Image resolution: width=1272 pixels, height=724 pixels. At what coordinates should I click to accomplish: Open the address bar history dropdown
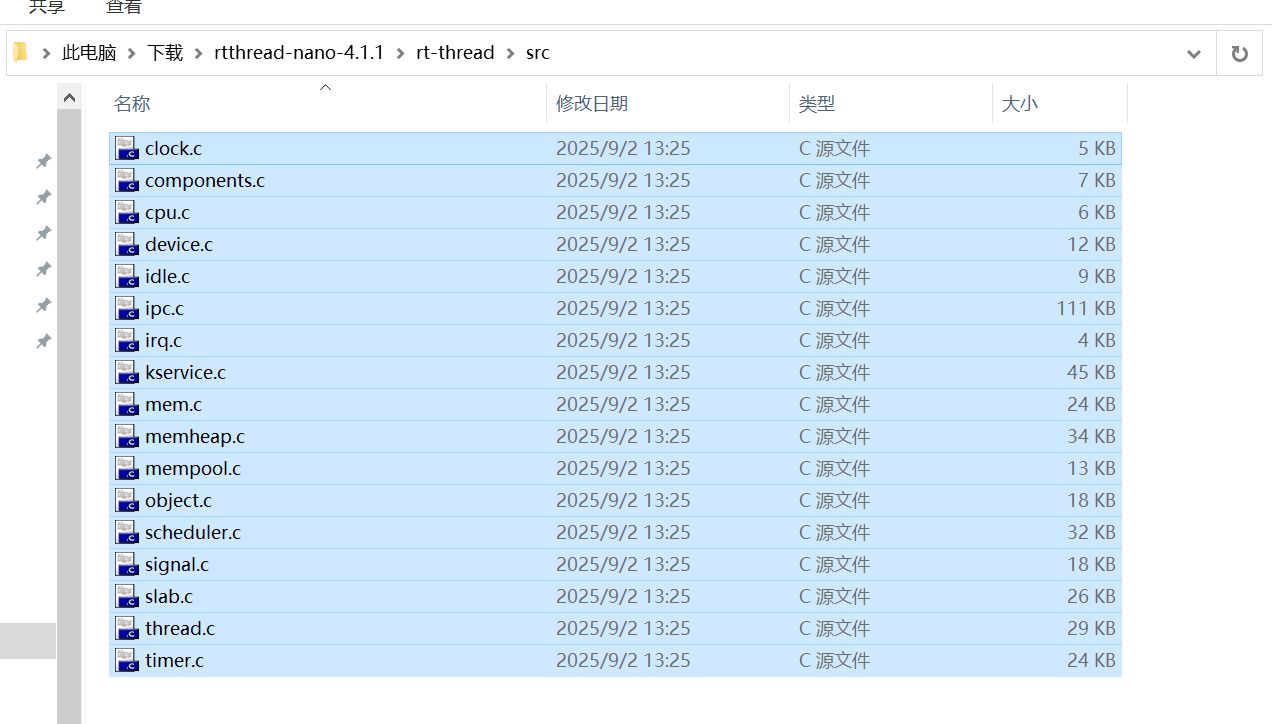coord(1193,54)
